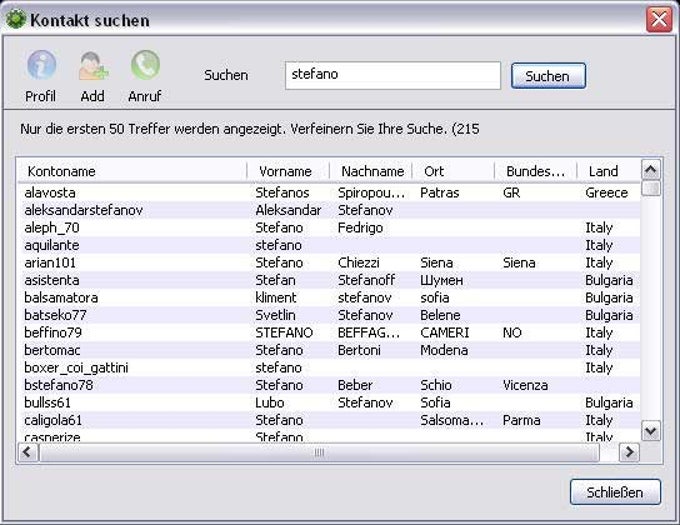Click vertical scrollbar down arrow

[651, 431]
